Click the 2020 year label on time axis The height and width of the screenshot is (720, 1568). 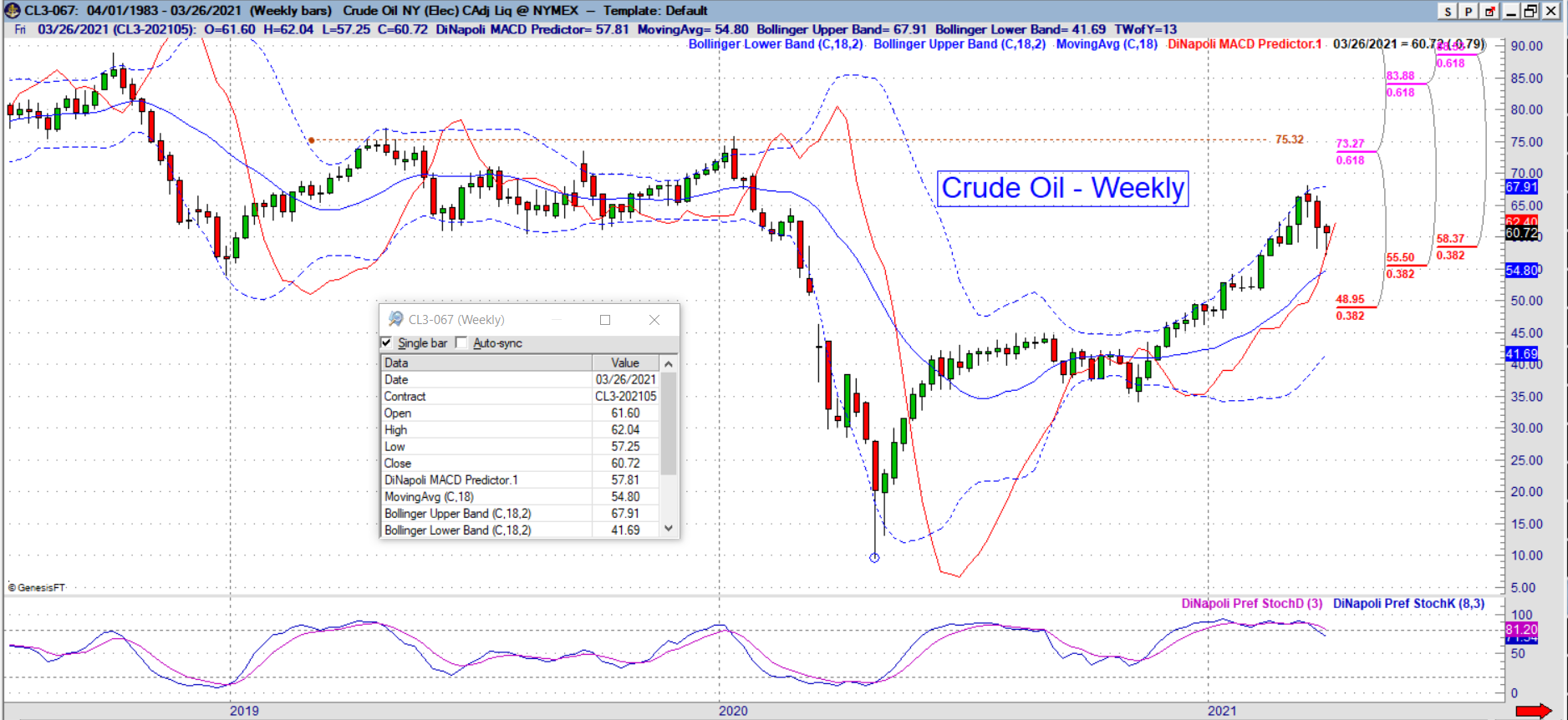coord(733,711)
